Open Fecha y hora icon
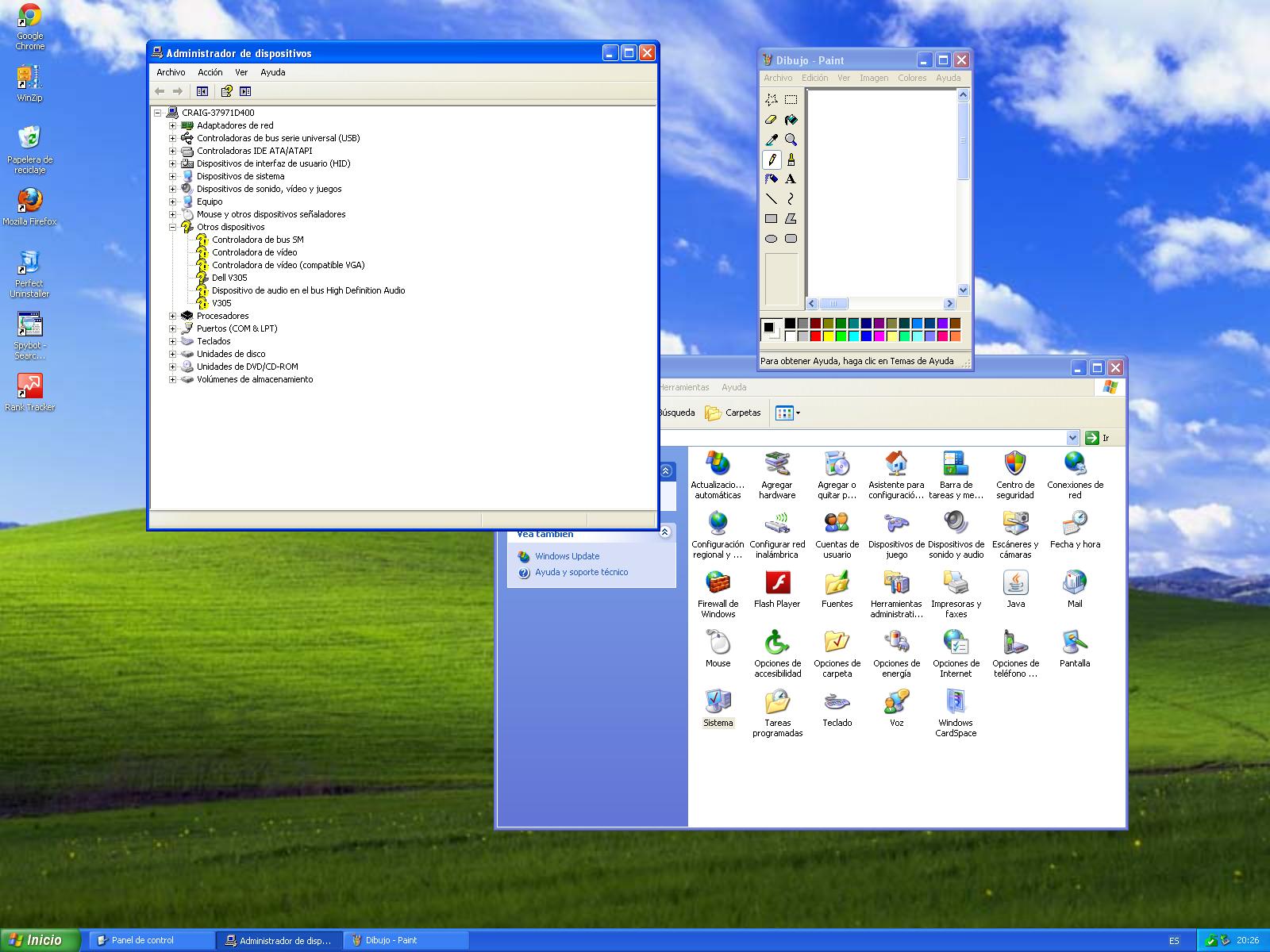1270x952 pixels. point(1075,530)
